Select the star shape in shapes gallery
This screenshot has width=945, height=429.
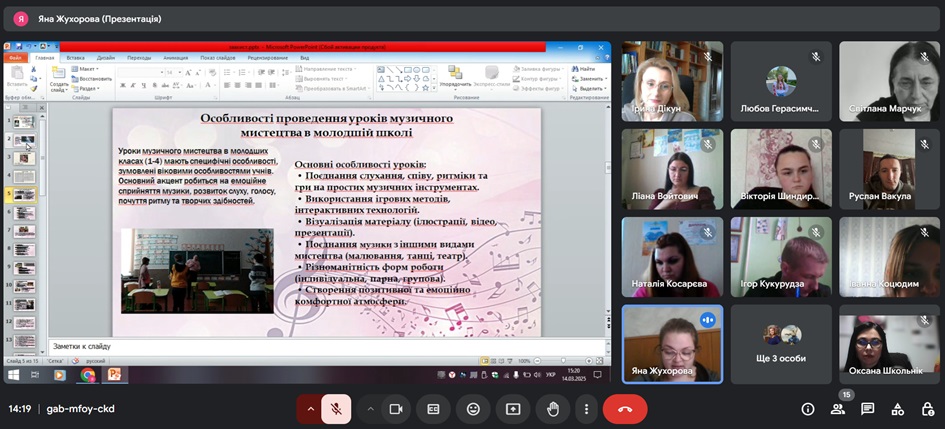[x=425, y=87]
